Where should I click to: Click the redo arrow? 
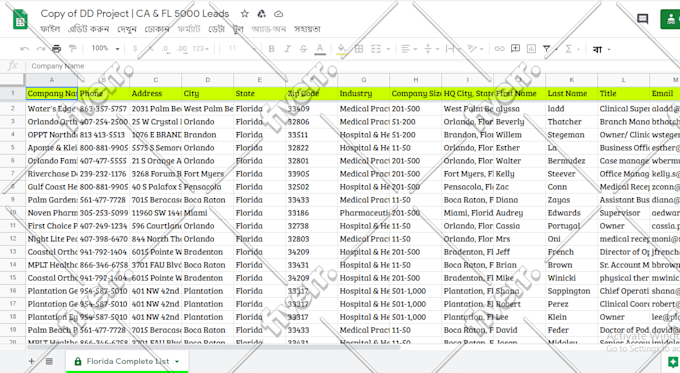(x=41, y=49)
